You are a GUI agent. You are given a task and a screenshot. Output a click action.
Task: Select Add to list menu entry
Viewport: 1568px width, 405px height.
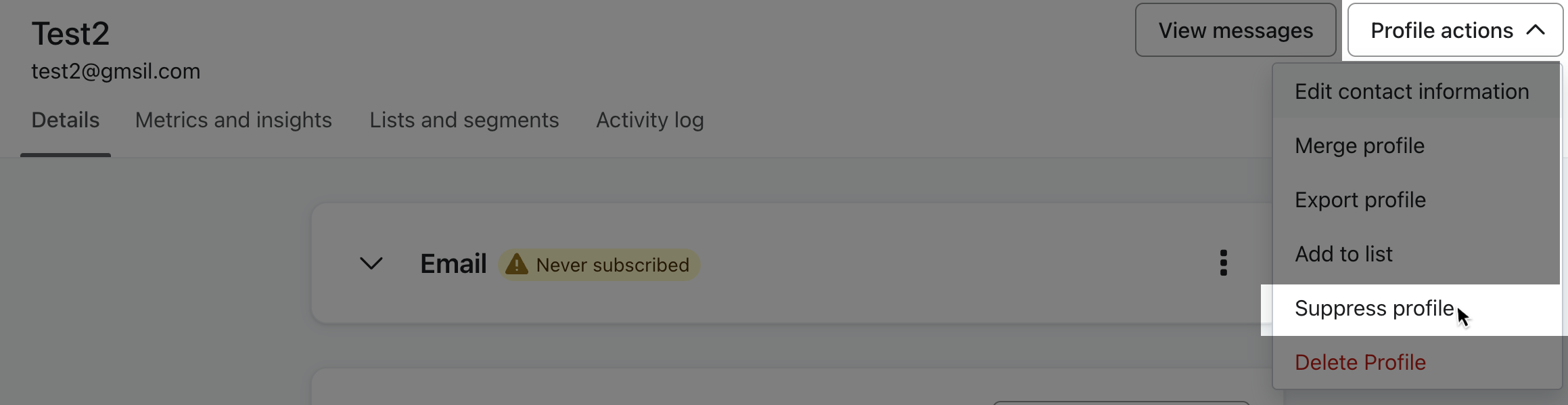point(1343,254)
